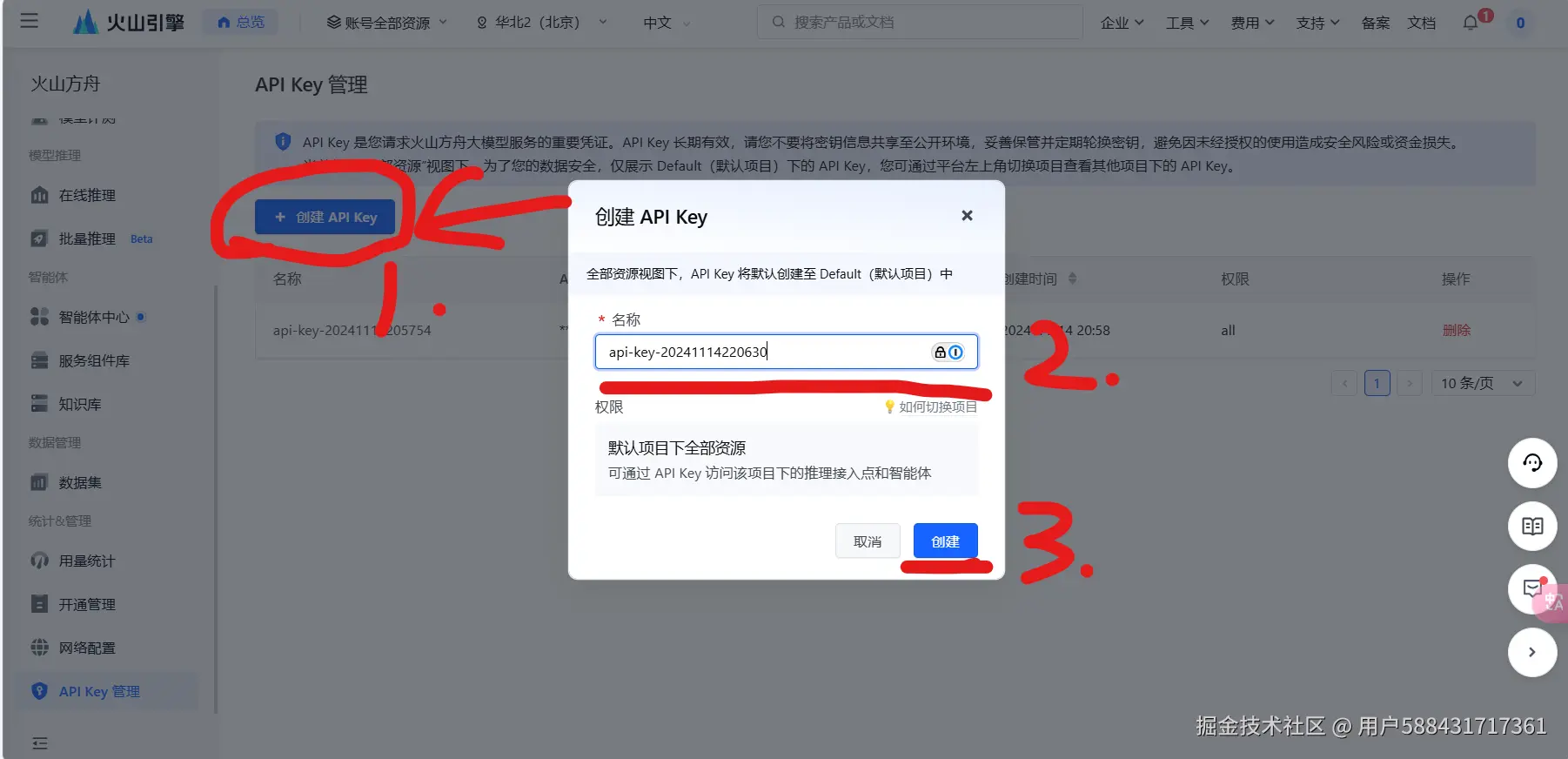Image resolution: width=1568 pixels, height=759 pixels.
Task: Open the 总览 overview button
Action: [240, 22]
